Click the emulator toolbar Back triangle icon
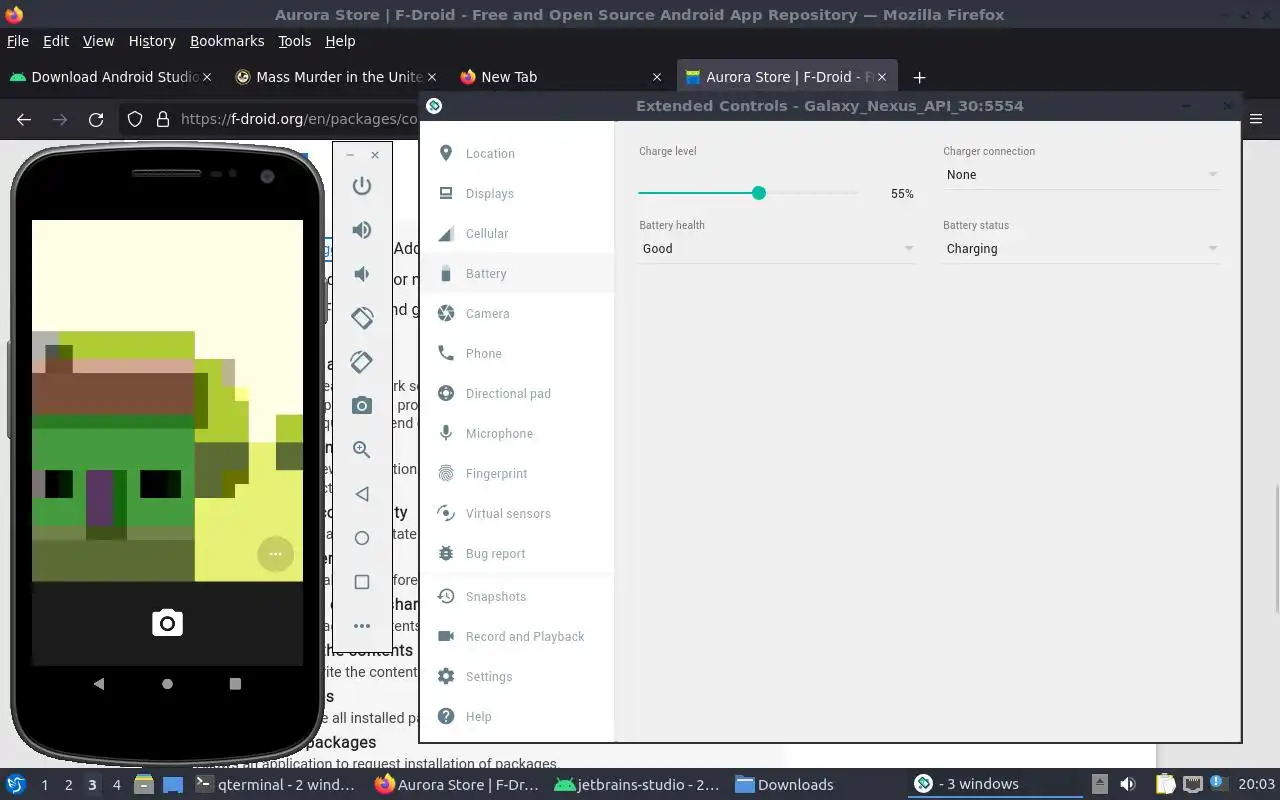 pyautogui.click(x=362, y=494)
